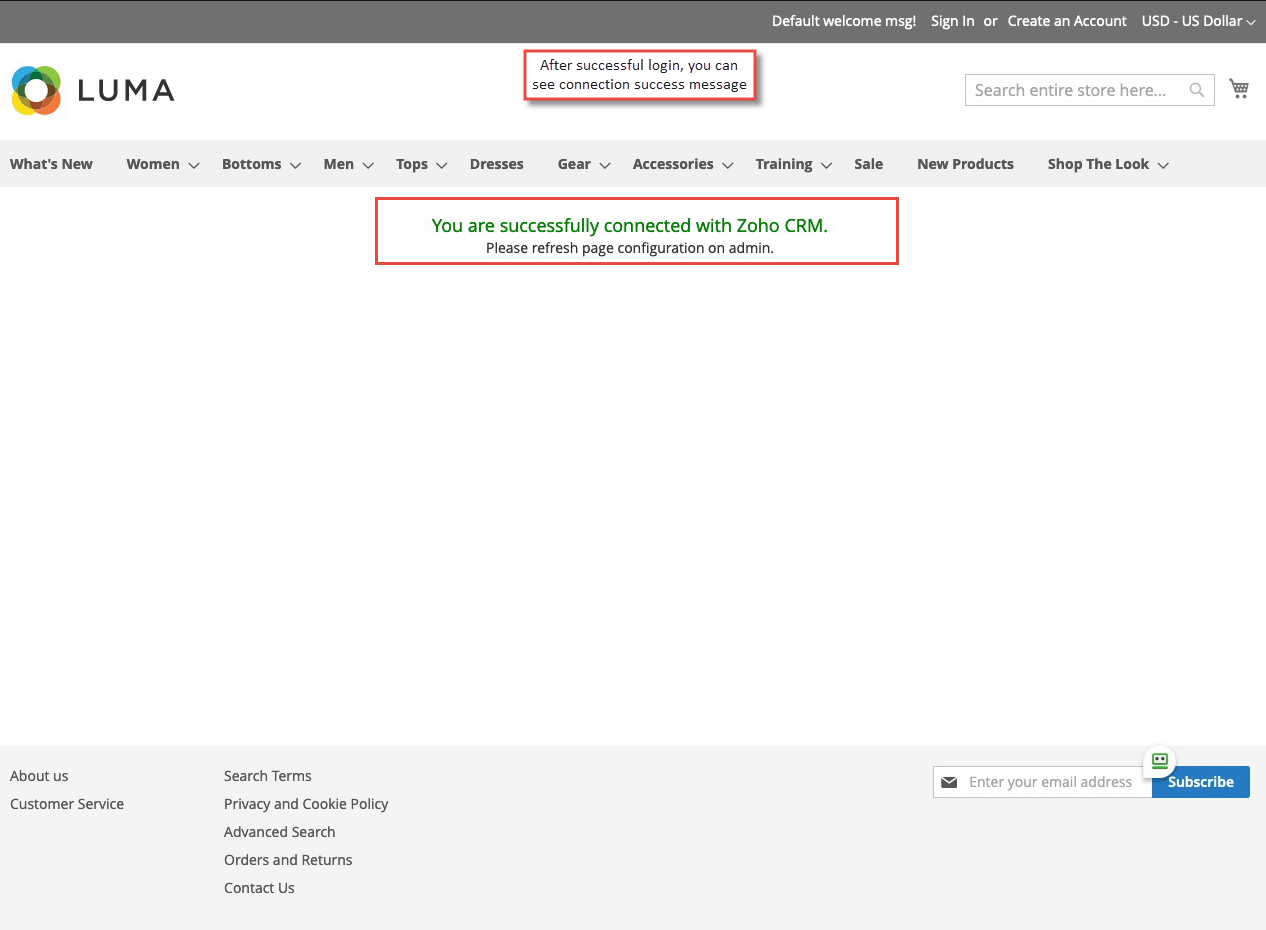This screenshot has width=1266, height=930.
Task: Click the 'Default welcome msg!' text
Action: tap(844, 21)
